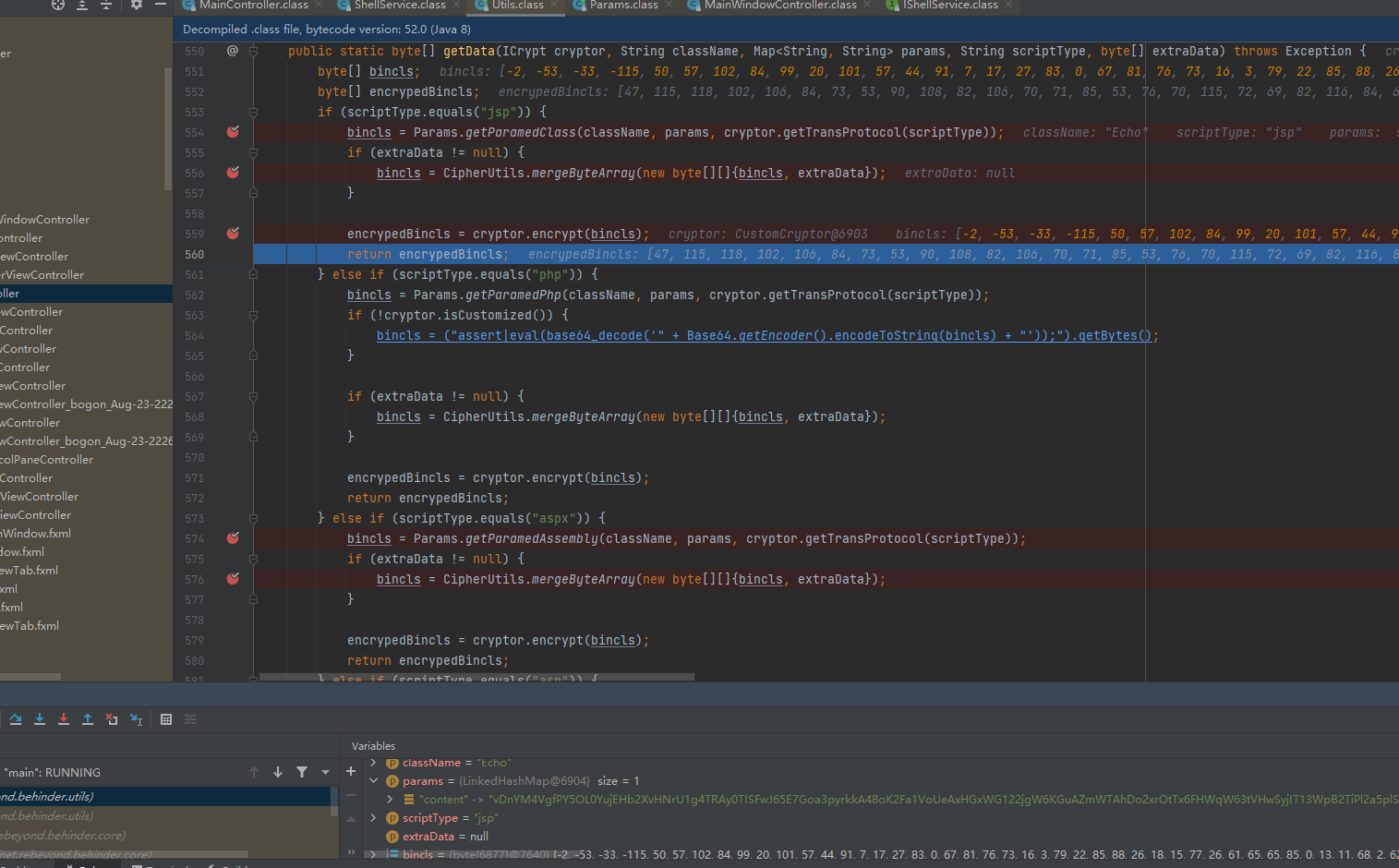1399x868 pixels.
Task: Click the Add Watch plus button
Action: pyautogui.click(x=351, y=771)
